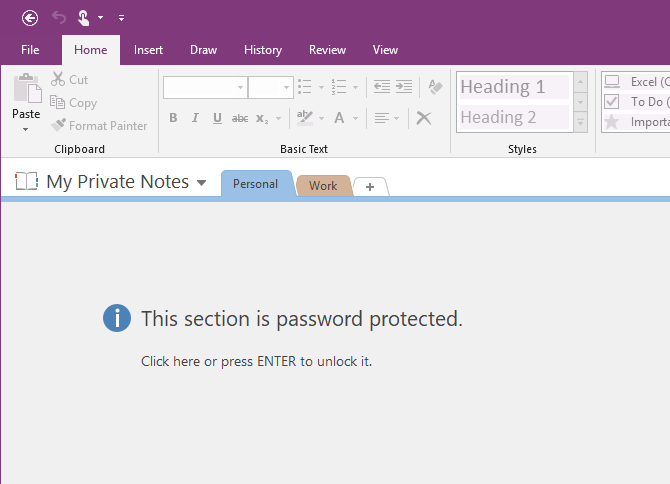Viewport: 670px width, 484px height.
Task: Open the File menu
Action: coord(30,50)
